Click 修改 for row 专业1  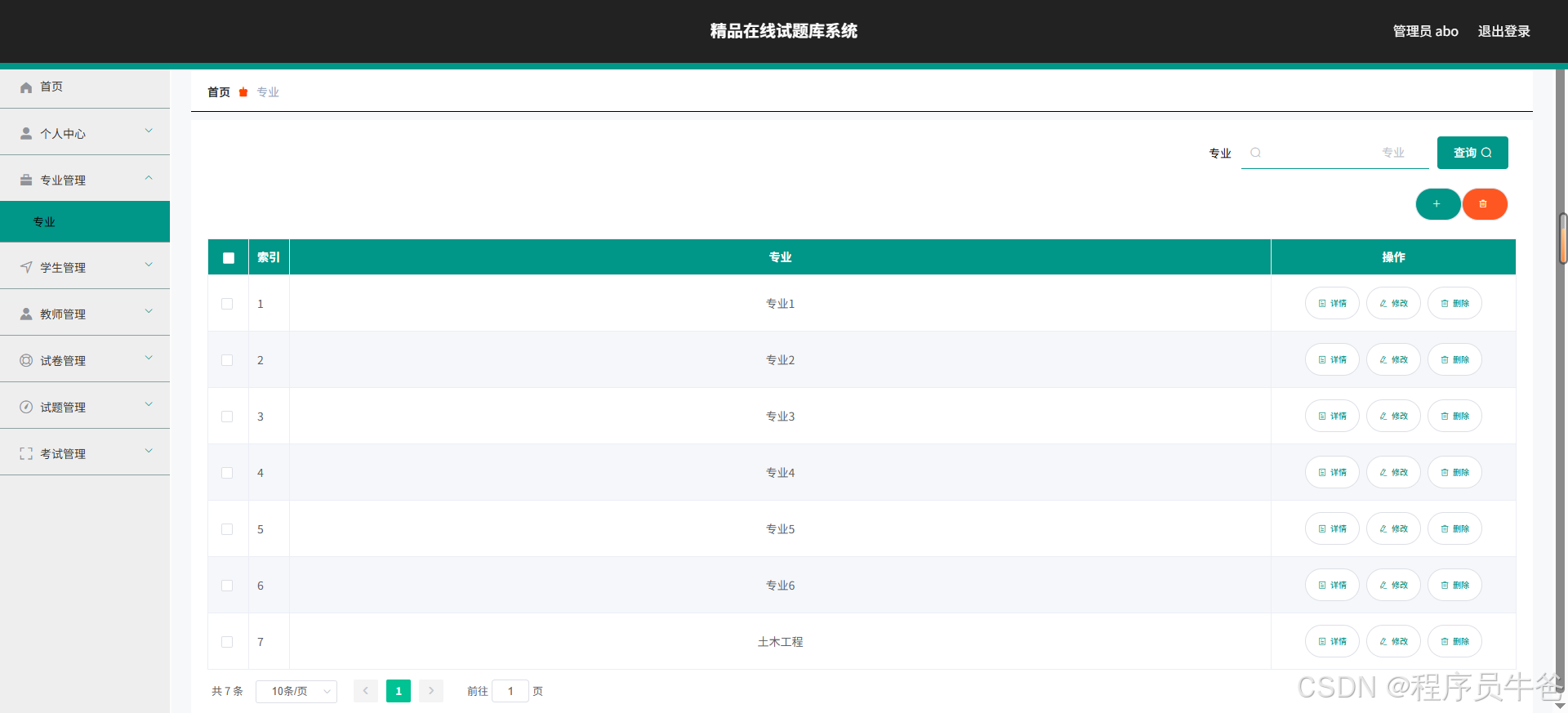1393,304
